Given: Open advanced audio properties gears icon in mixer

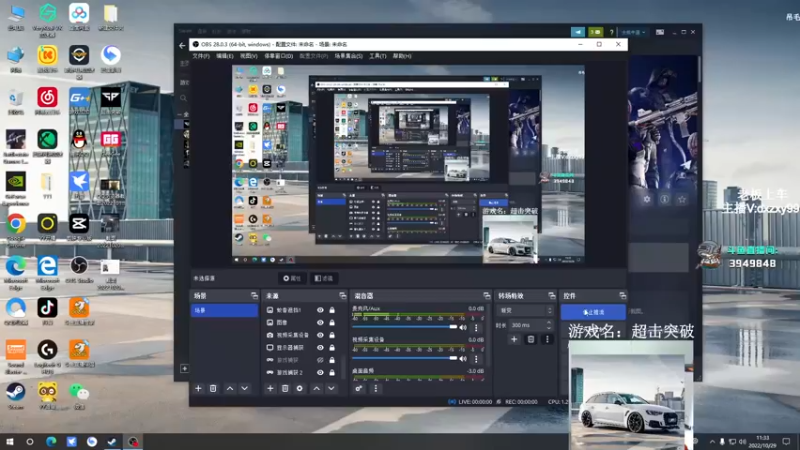Looking at the screenshot, I should click(x=359, y=389).
